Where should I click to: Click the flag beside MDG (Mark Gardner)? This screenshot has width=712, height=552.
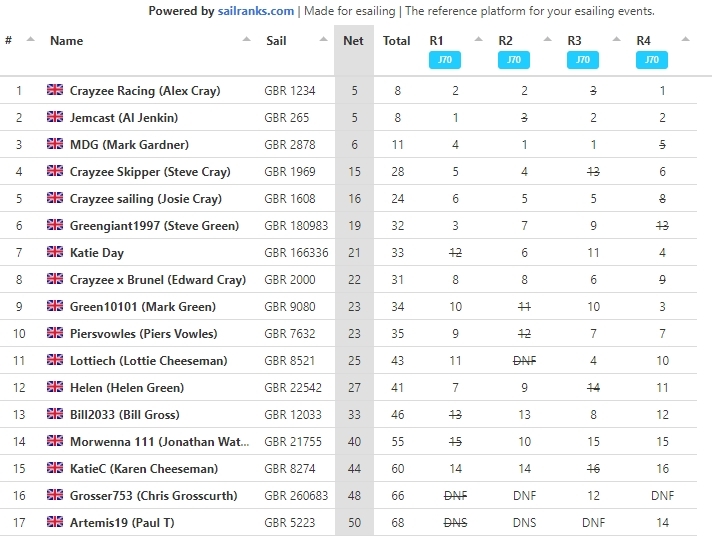point(55,144)
